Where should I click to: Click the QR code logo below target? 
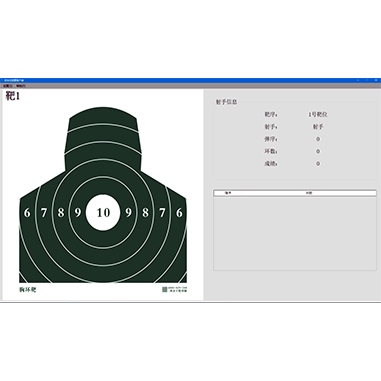coord(164,289)
